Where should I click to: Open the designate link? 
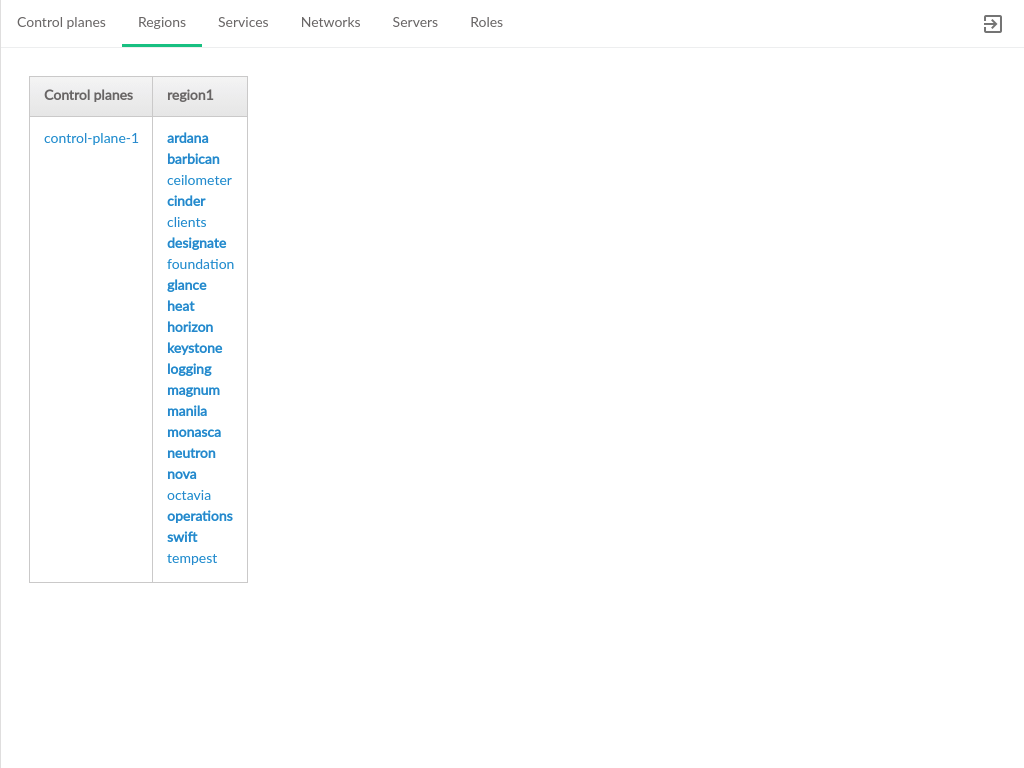tap(196, 243)
